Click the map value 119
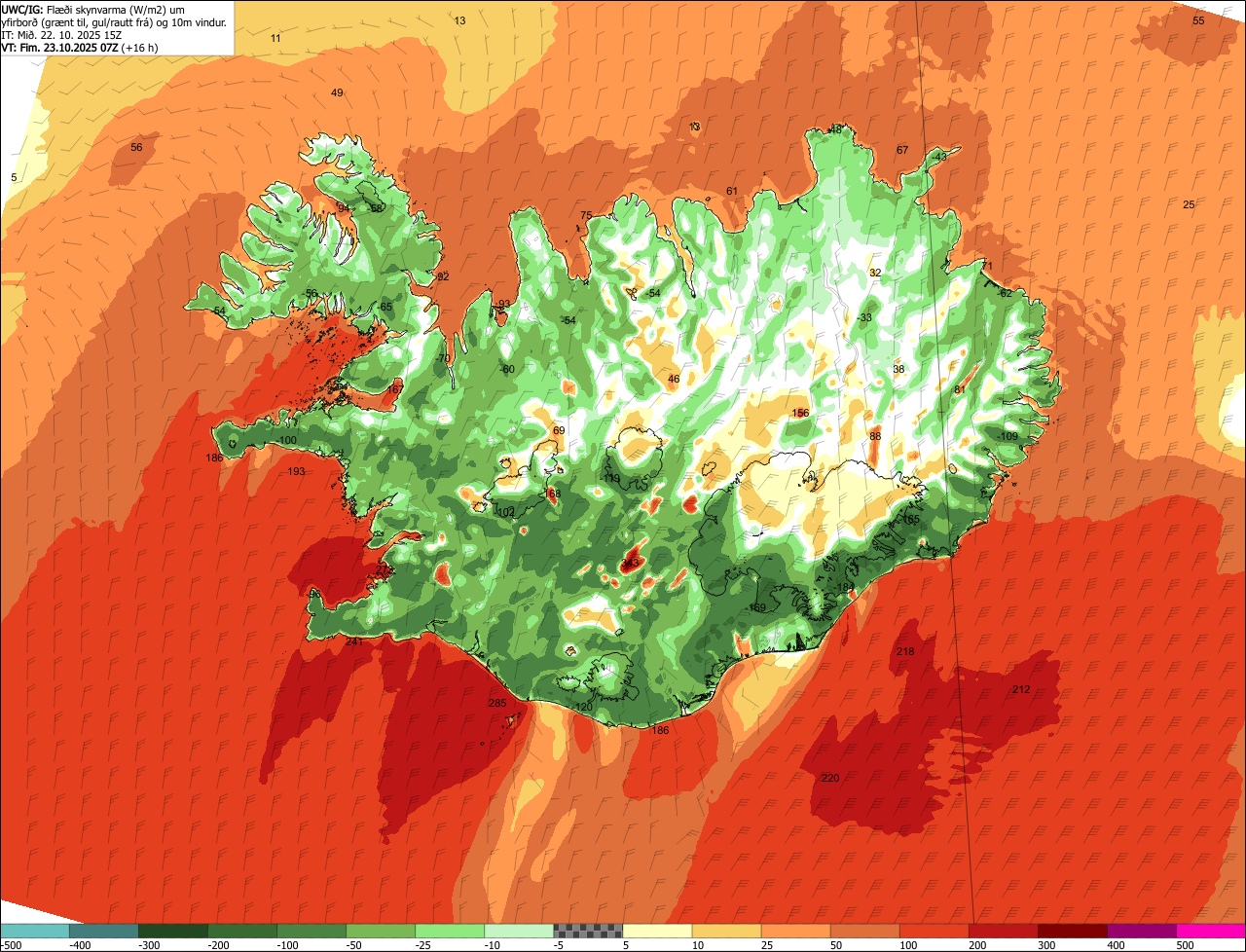 coord(611,478)
